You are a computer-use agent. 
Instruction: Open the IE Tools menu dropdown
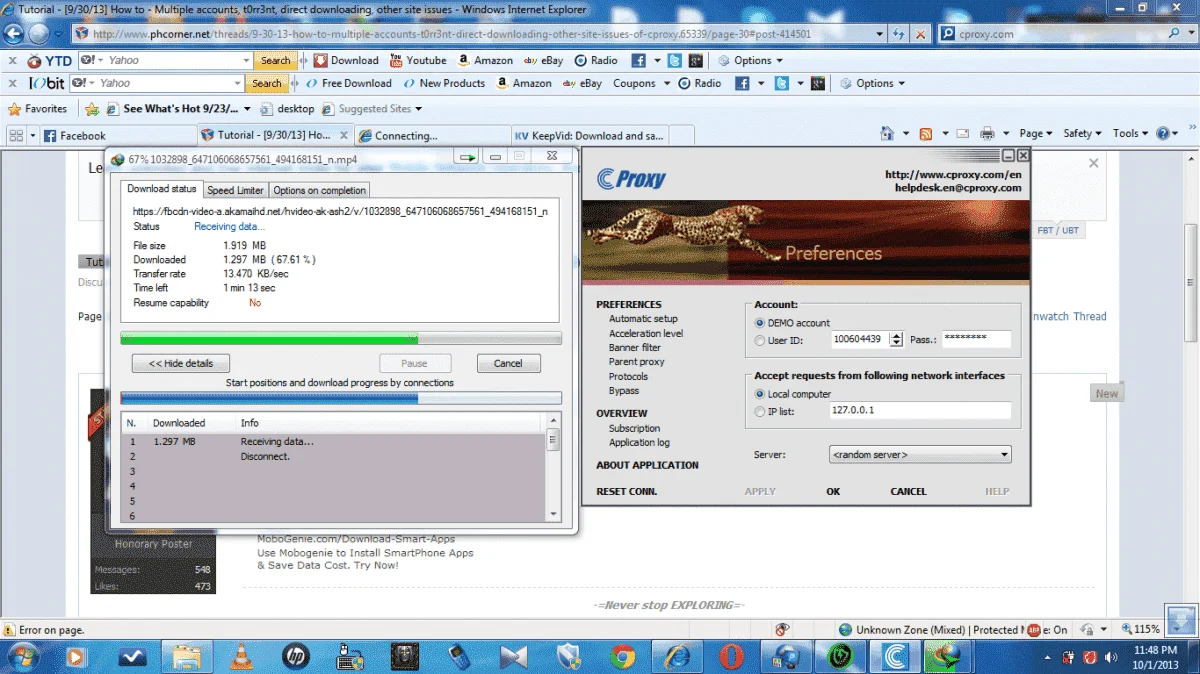[x=1130, y=133]
